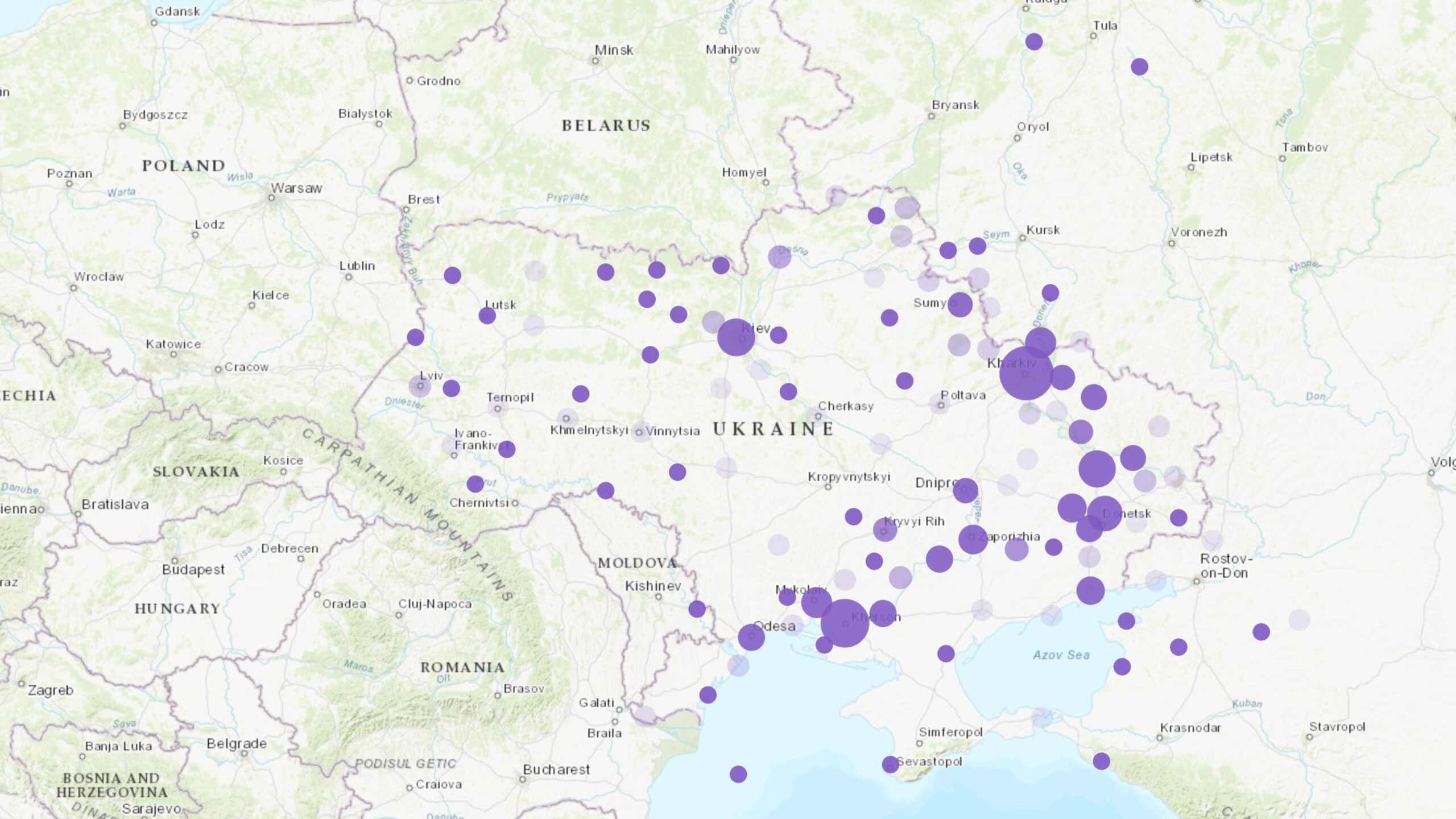1456x819 pixels.
Task: Select the Voronezh city label
Action: (x=1199, y=232)
